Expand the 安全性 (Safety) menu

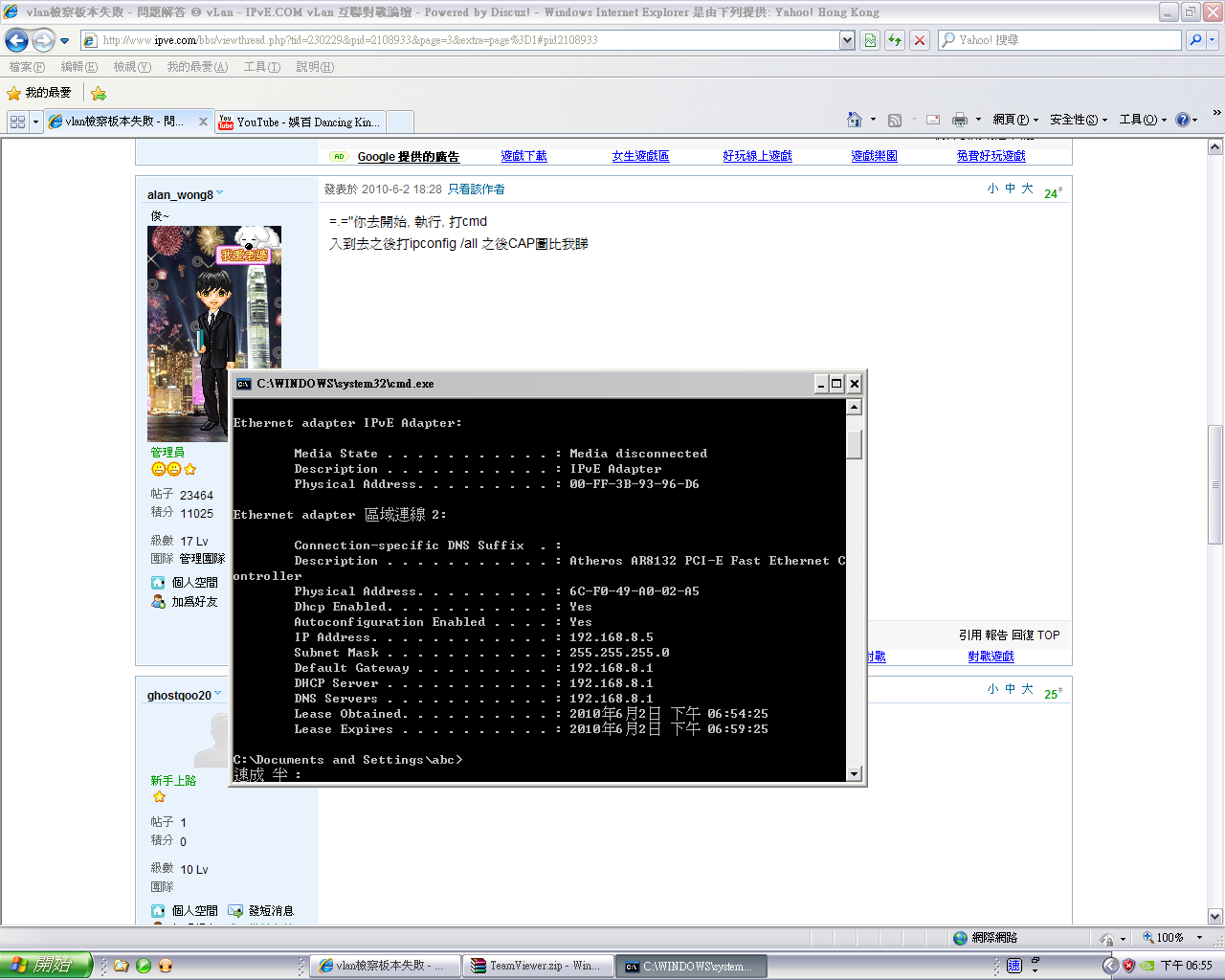tap(1079, 120)
